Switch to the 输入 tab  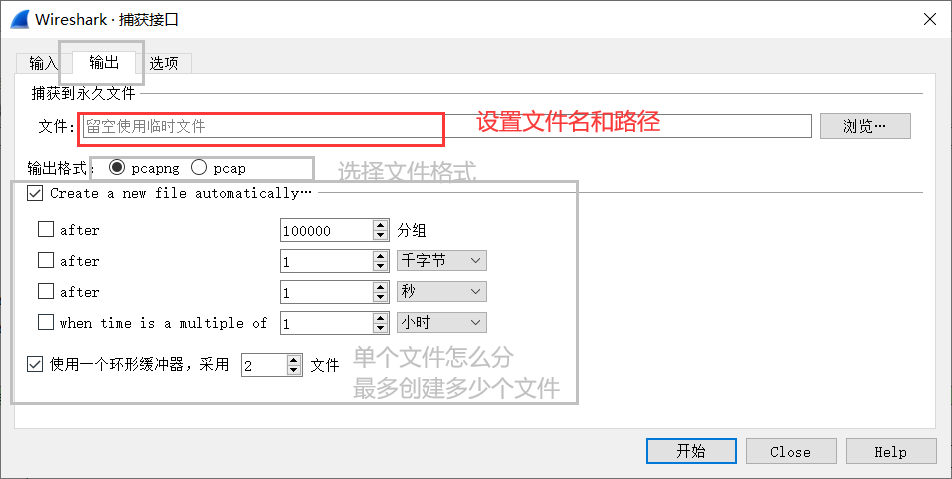click(43, 63)
